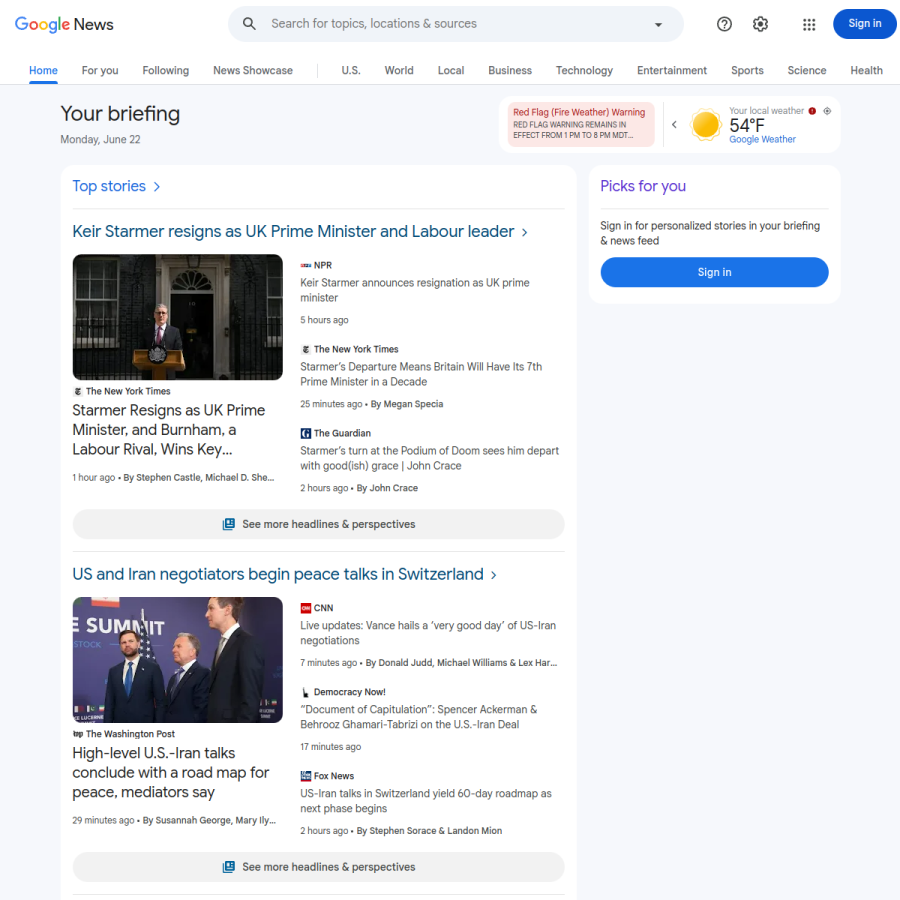Click the New York Times icon under Starmer photo
The height and width of the screenshot is (900, 900).
click(78, 391)
